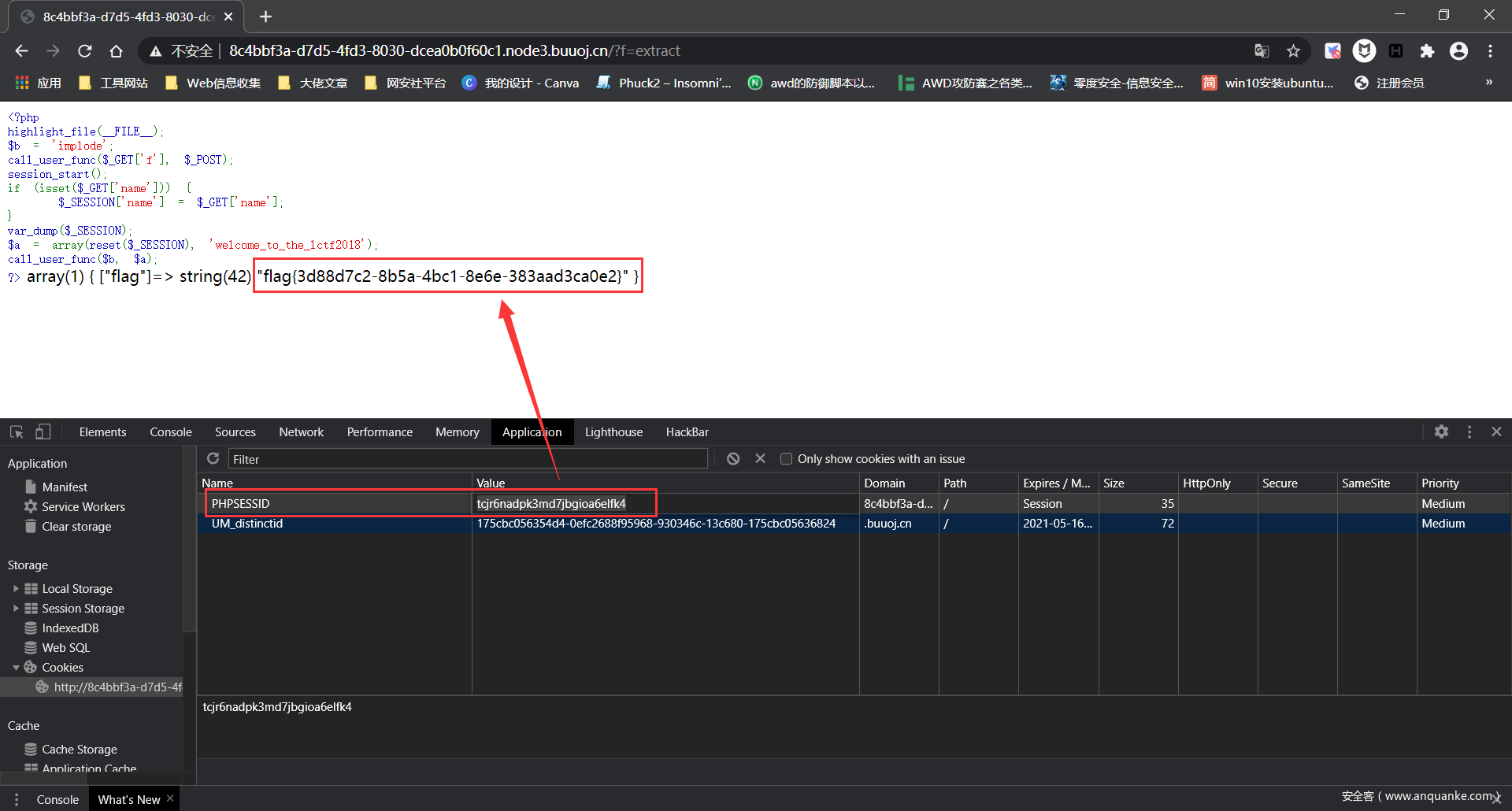Open the browser extensions puzzle icon
Viewport: 1512px width, 811px height.
(x=1427, y=51)
